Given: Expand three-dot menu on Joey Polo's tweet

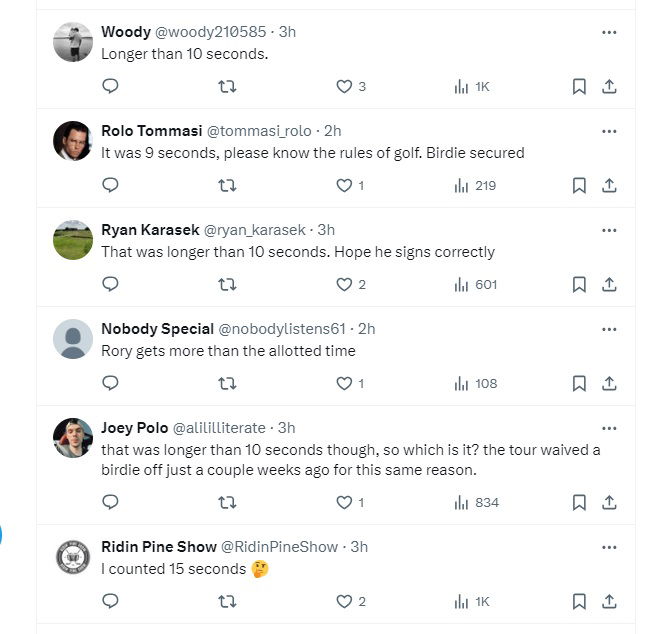Looking at the screenshot, I should 609,427.
